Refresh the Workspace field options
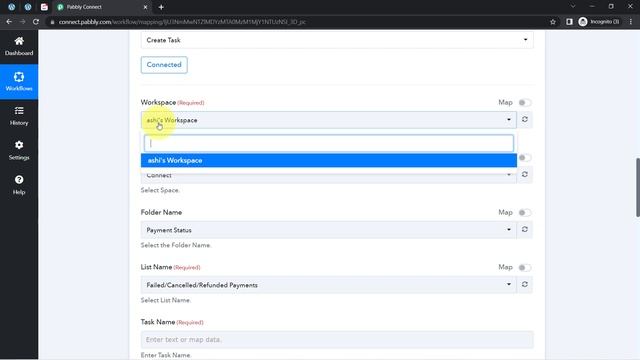This screenshot has height=360, width=640. 524,120
